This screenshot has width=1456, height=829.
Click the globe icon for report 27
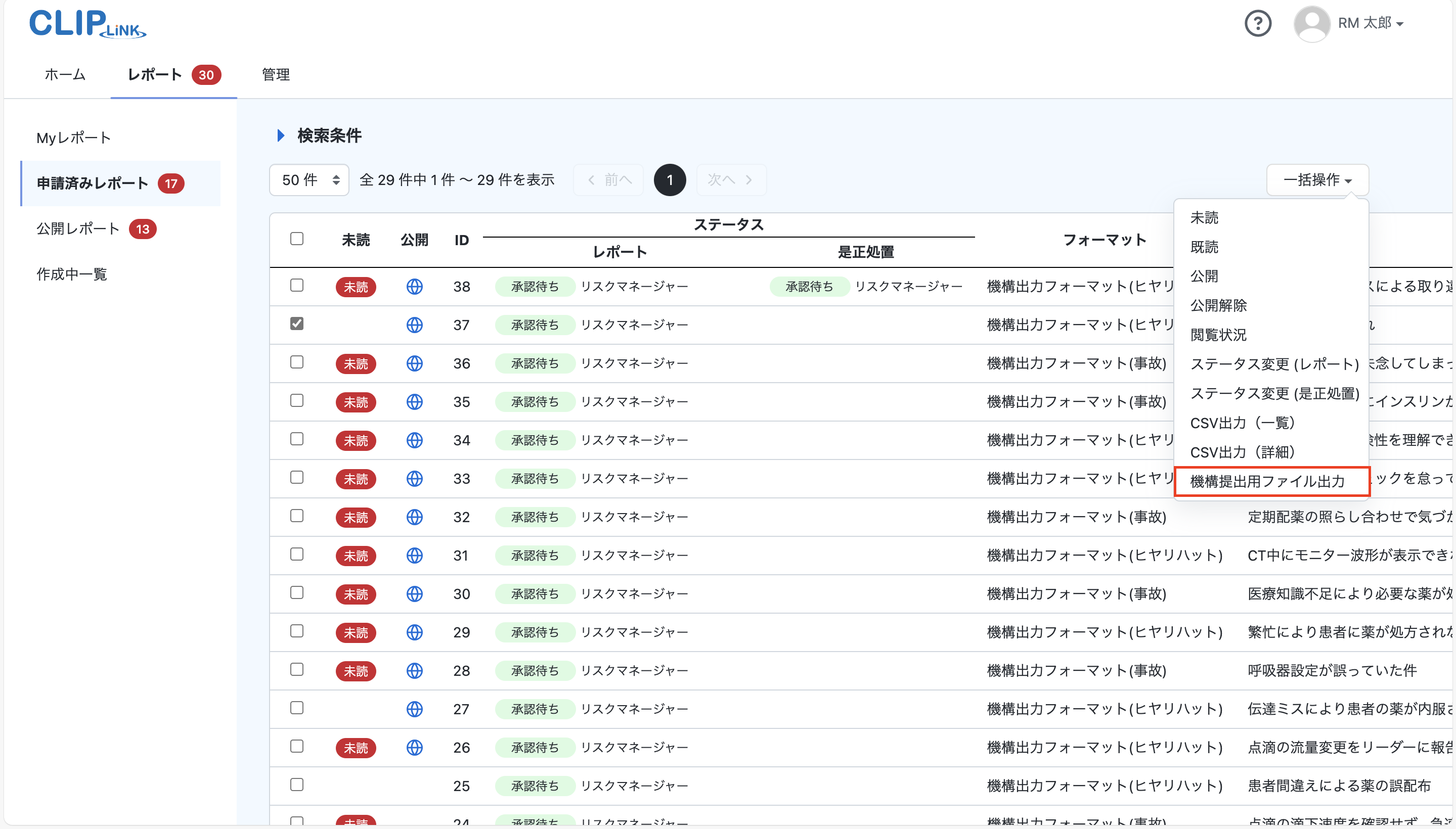tap(415, 709)
